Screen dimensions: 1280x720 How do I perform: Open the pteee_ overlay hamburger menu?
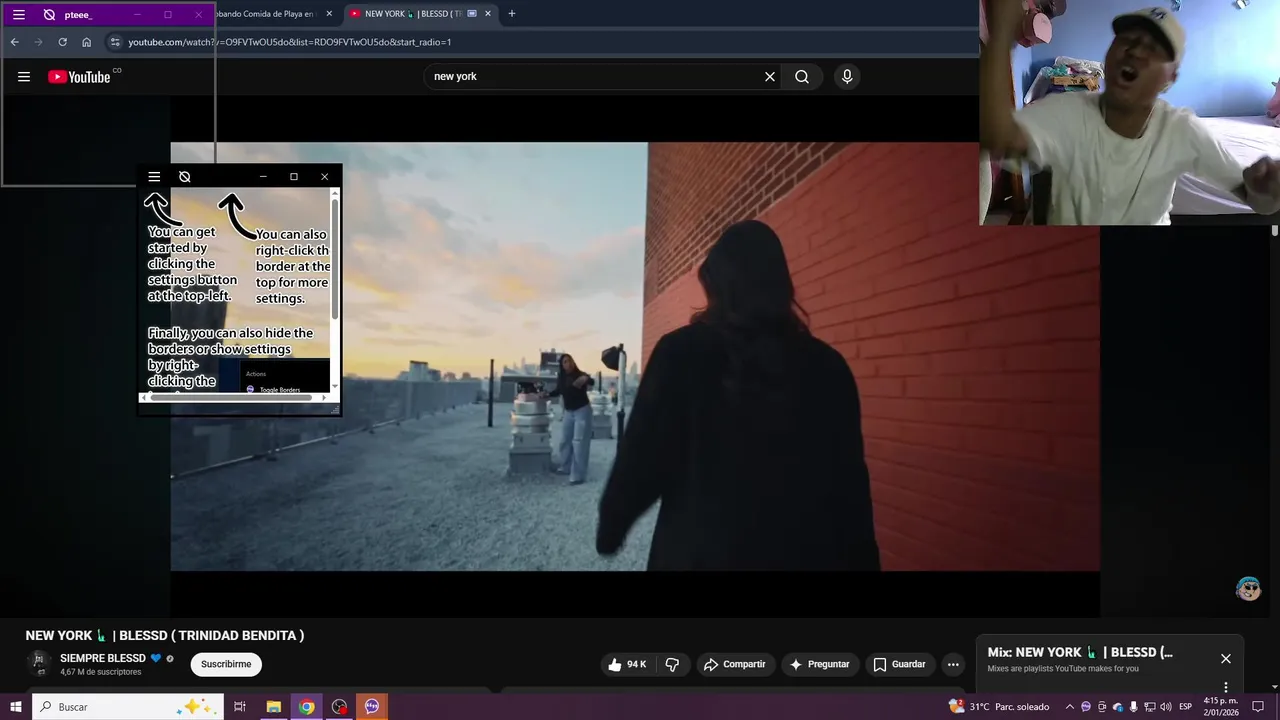pyautogui.click(x=18, y=15)
